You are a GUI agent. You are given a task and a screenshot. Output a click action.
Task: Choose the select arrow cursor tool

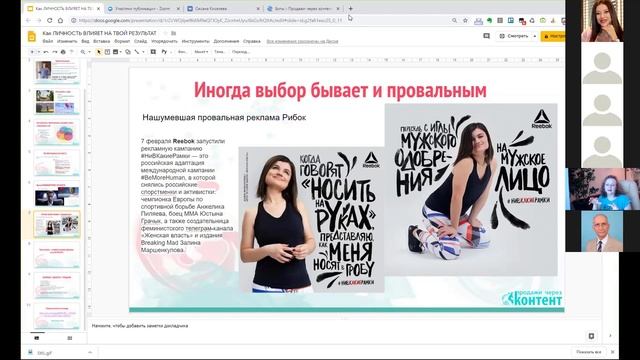click(99, 52)
